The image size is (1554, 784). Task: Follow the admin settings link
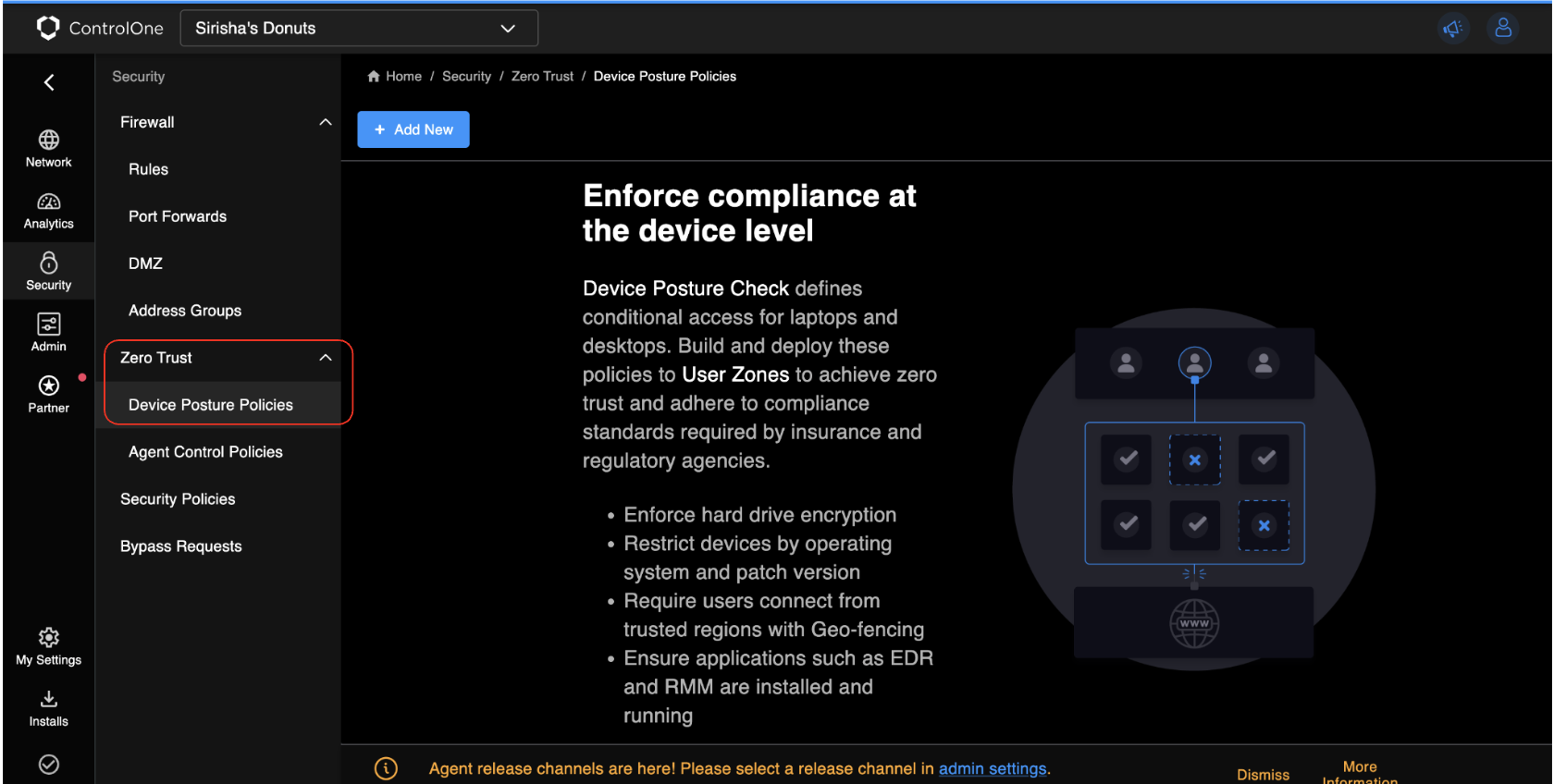(993, 768)
